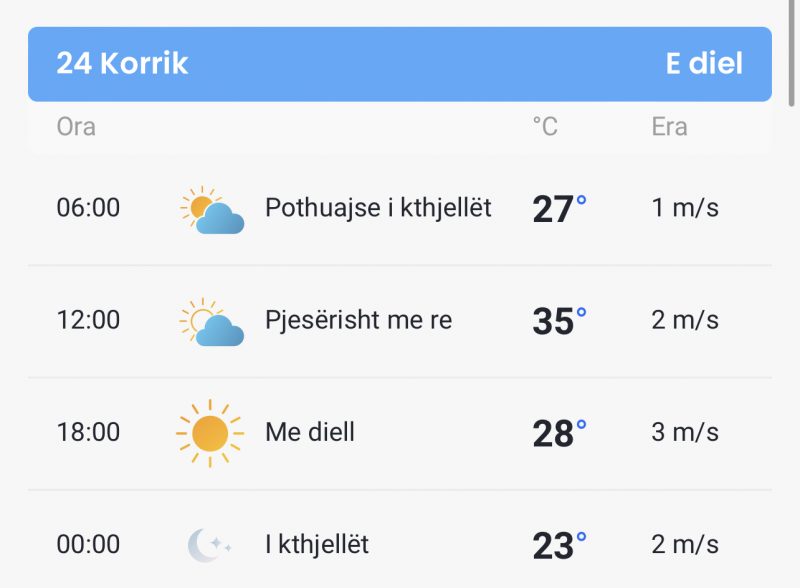Viewport: 800px width, 588px height.
Task: Click the Me diell description
Action: click(x=310, y=432)
